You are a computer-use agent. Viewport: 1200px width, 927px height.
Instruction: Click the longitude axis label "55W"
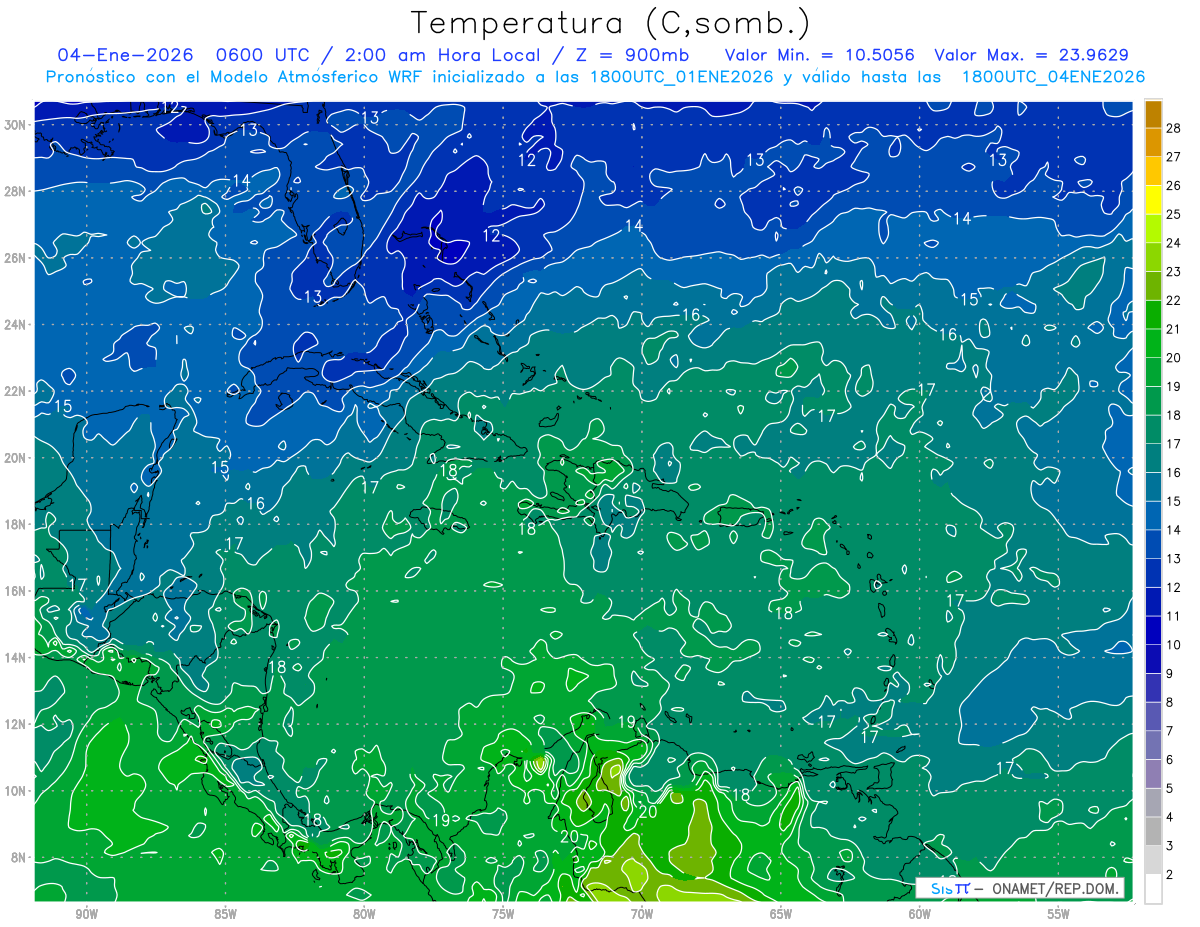(1059, 914)
